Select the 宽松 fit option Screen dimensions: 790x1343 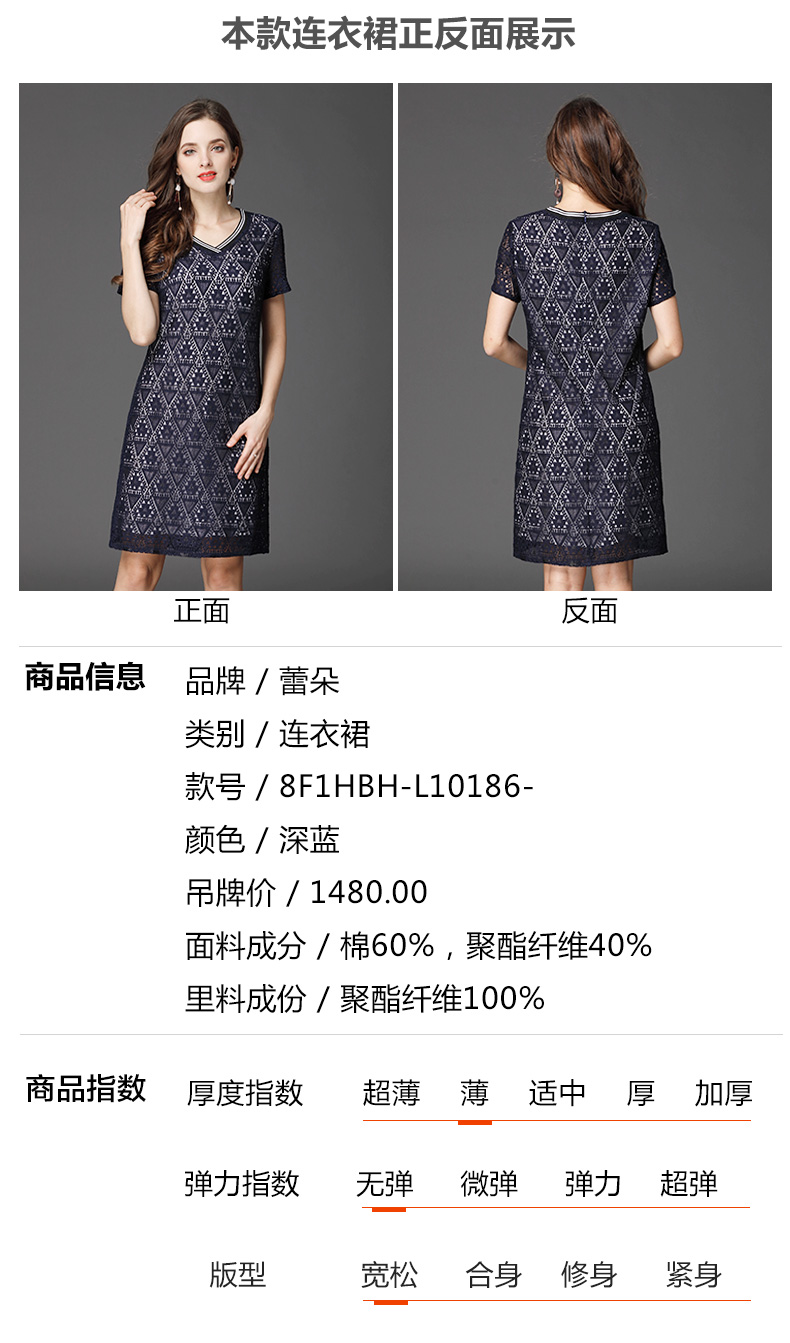pos(389,1275)
